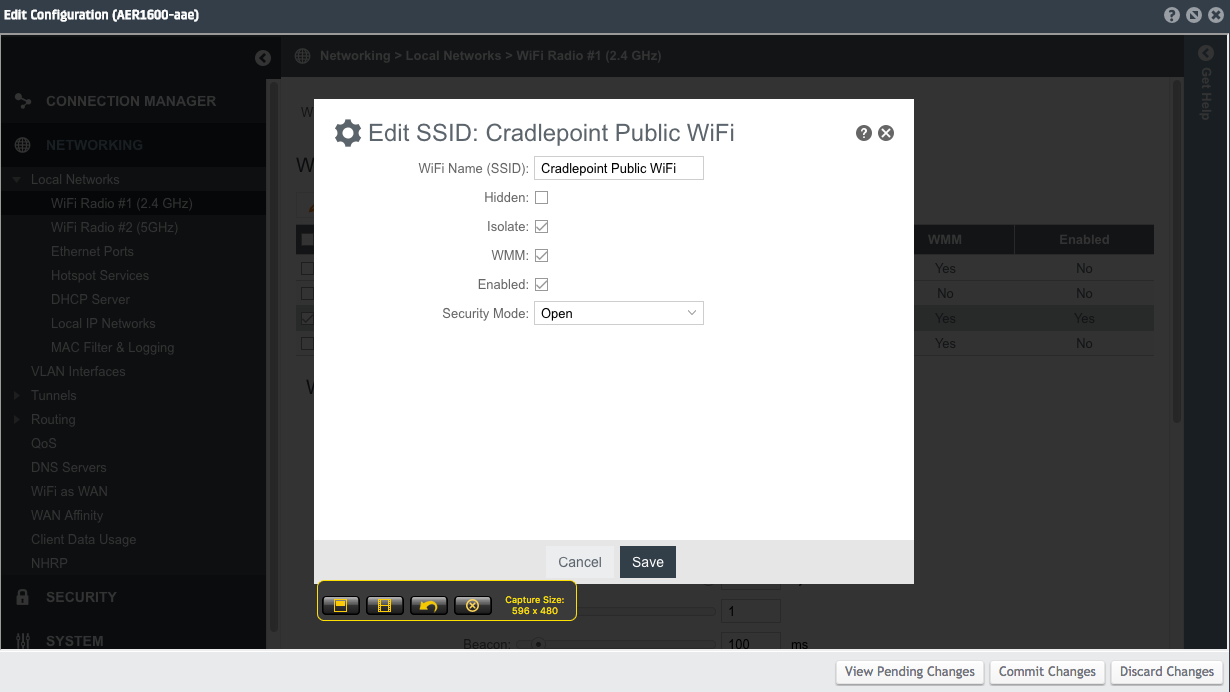This screenshot has height=692, width=1230.
Task: Click the Connection Manager icon
Action: [23, 101]
